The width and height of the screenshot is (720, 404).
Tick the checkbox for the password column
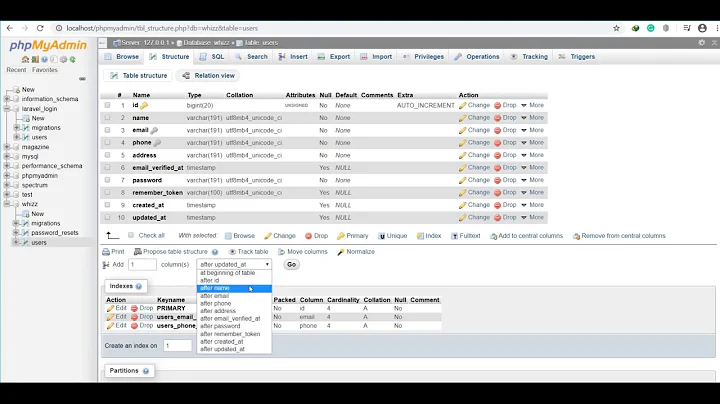point(107,180)
